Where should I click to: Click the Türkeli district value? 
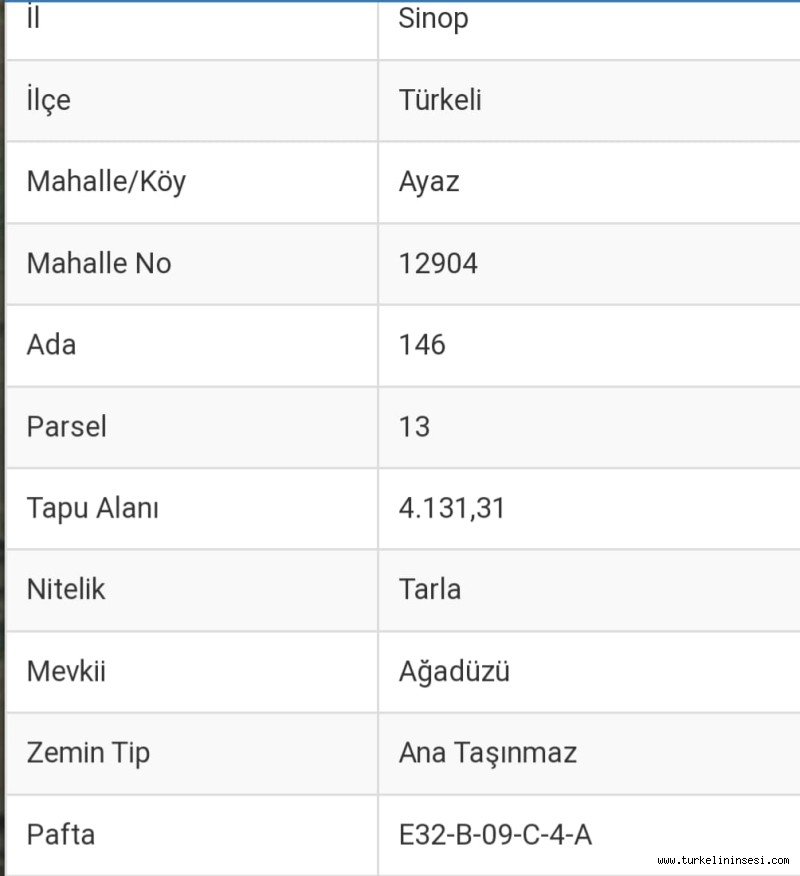pyautogui.click(x=440, y=100)
